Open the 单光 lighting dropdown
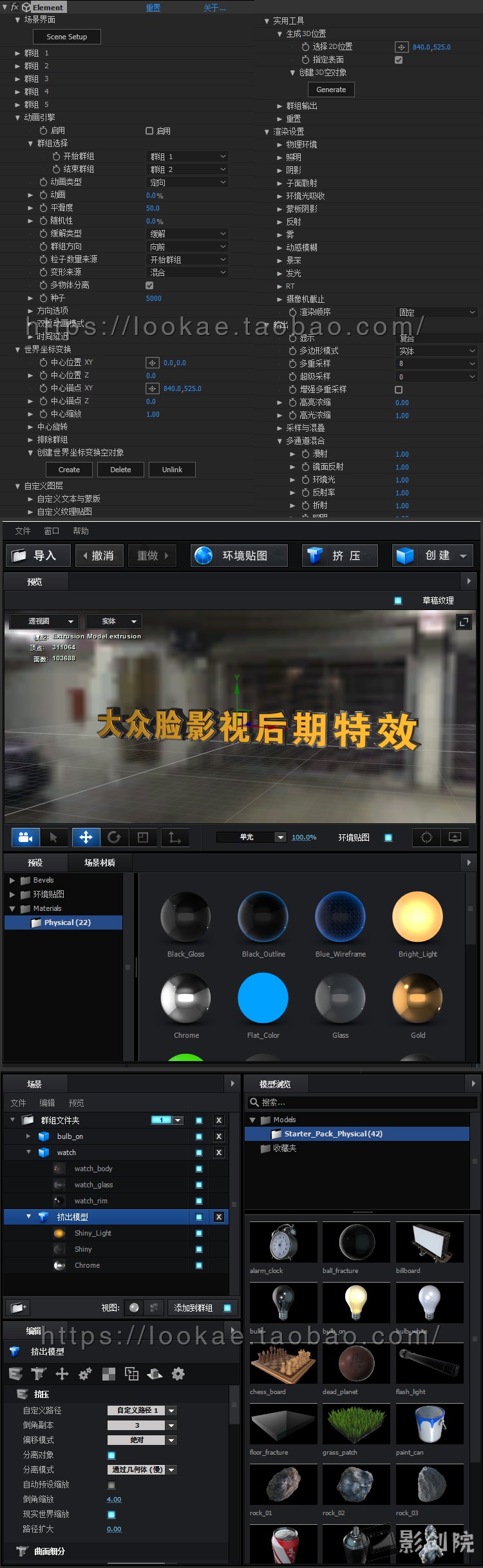The width and height of the screenshot is (483, 1568). click(x=252, y=837)
